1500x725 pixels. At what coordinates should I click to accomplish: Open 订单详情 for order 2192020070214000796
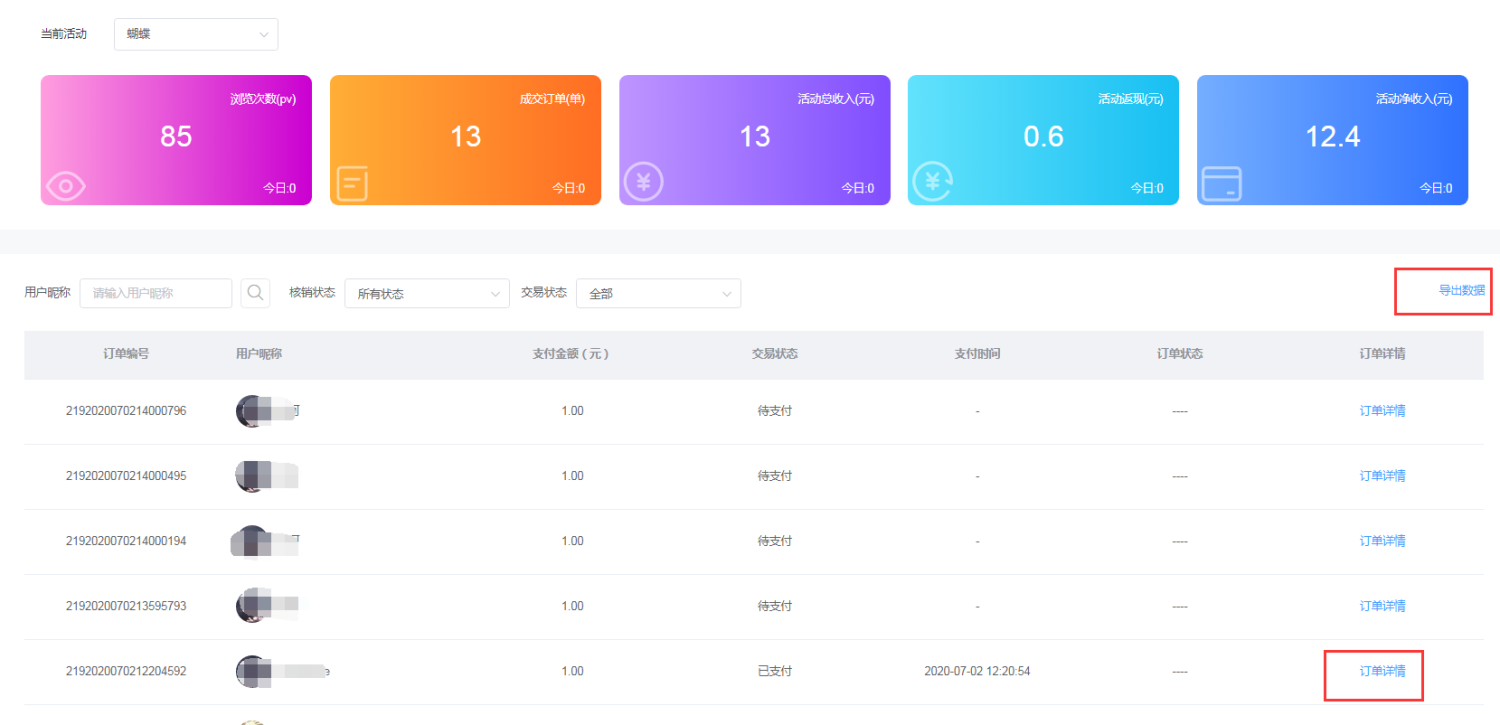pyautogui.click(x=1382, y=411)
